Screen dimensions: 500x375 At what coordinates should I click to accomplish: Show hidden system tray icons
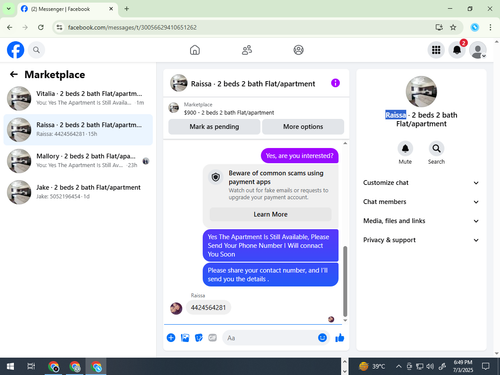[398, 367]
